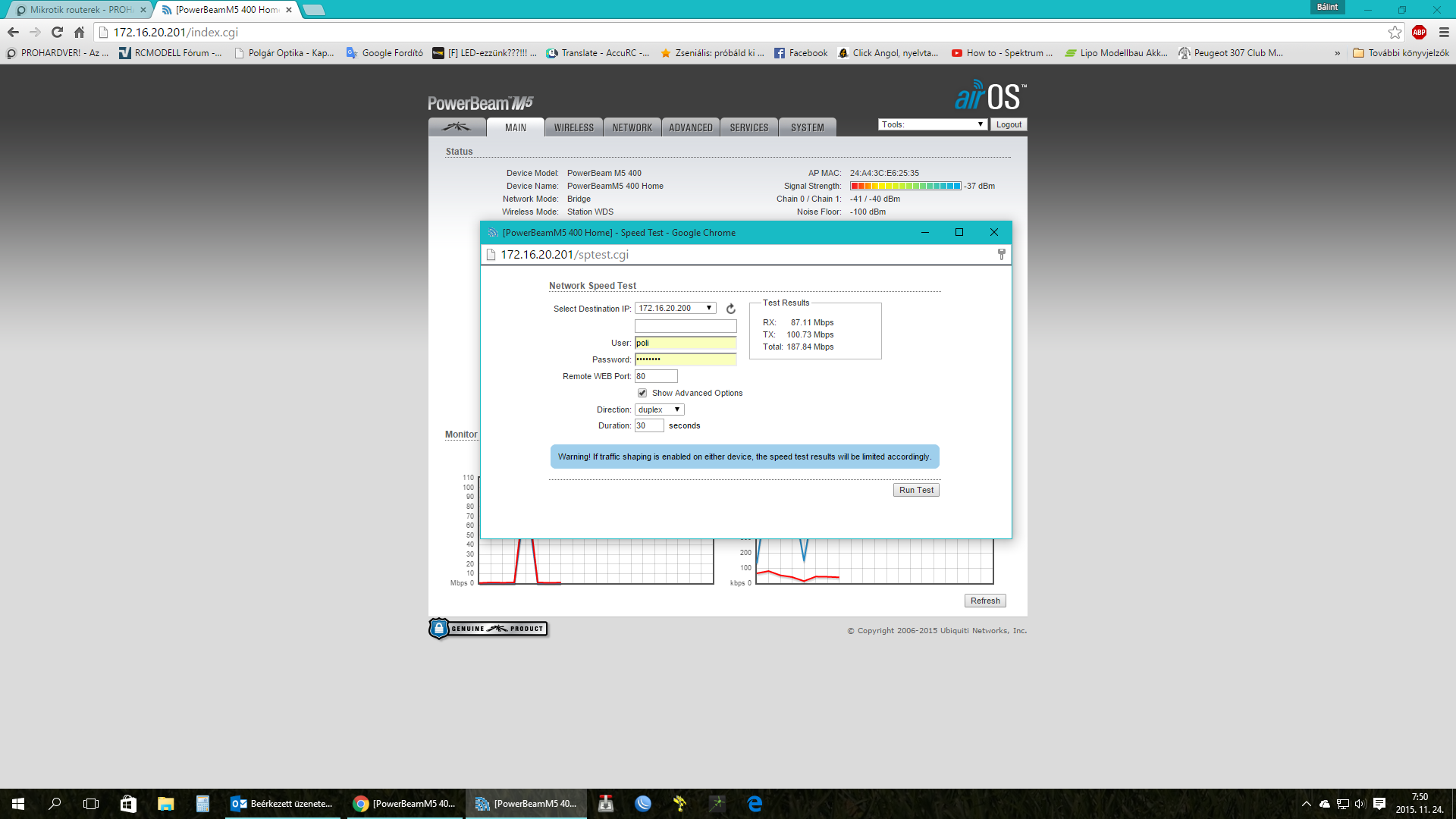Open the volume control in system tray
The image size is (1456, 819).
1360,804
